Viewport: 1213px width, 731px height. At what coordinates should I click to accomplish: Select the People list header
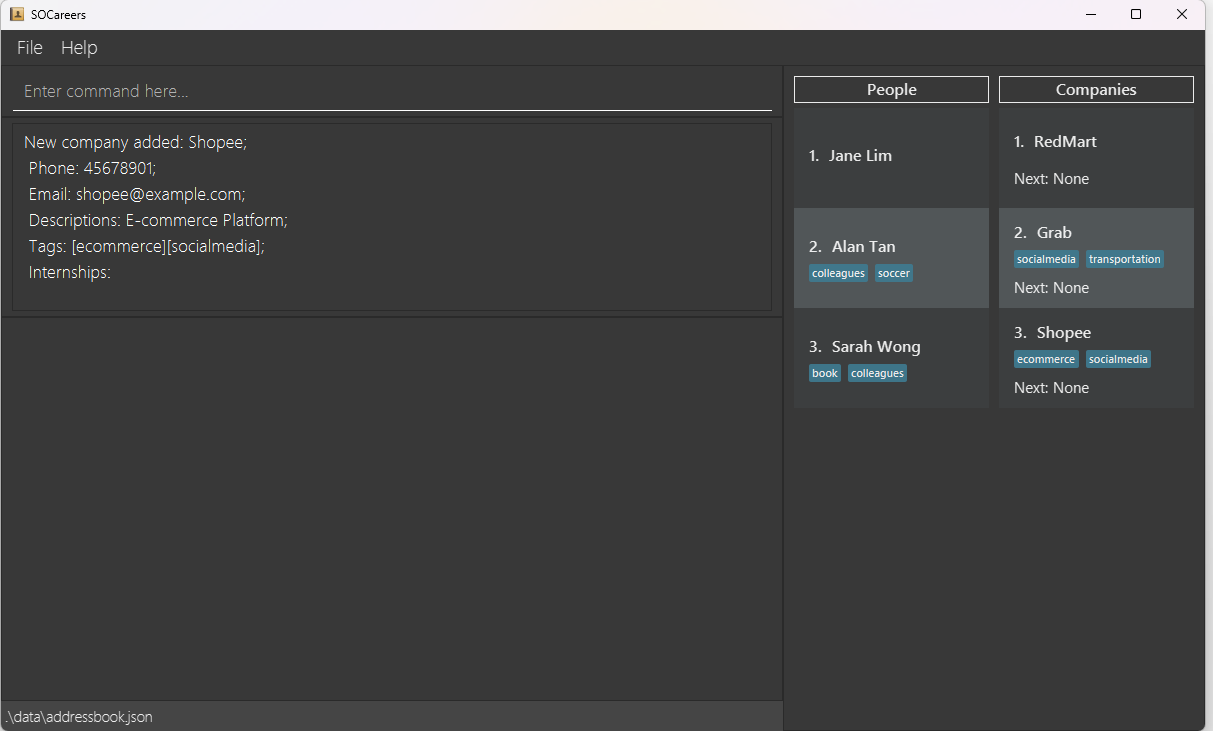point(891,90)
